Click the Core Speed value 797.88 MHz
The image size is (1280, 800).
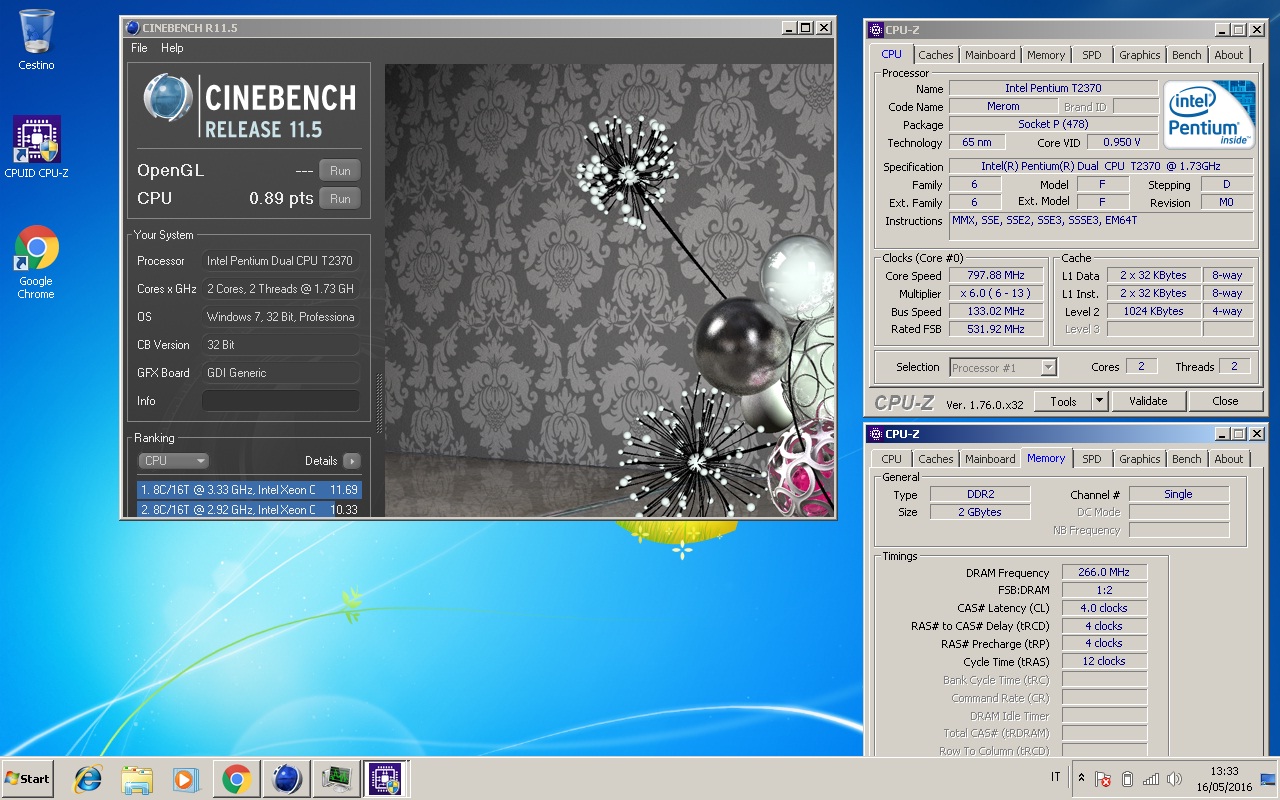[996, 275]
